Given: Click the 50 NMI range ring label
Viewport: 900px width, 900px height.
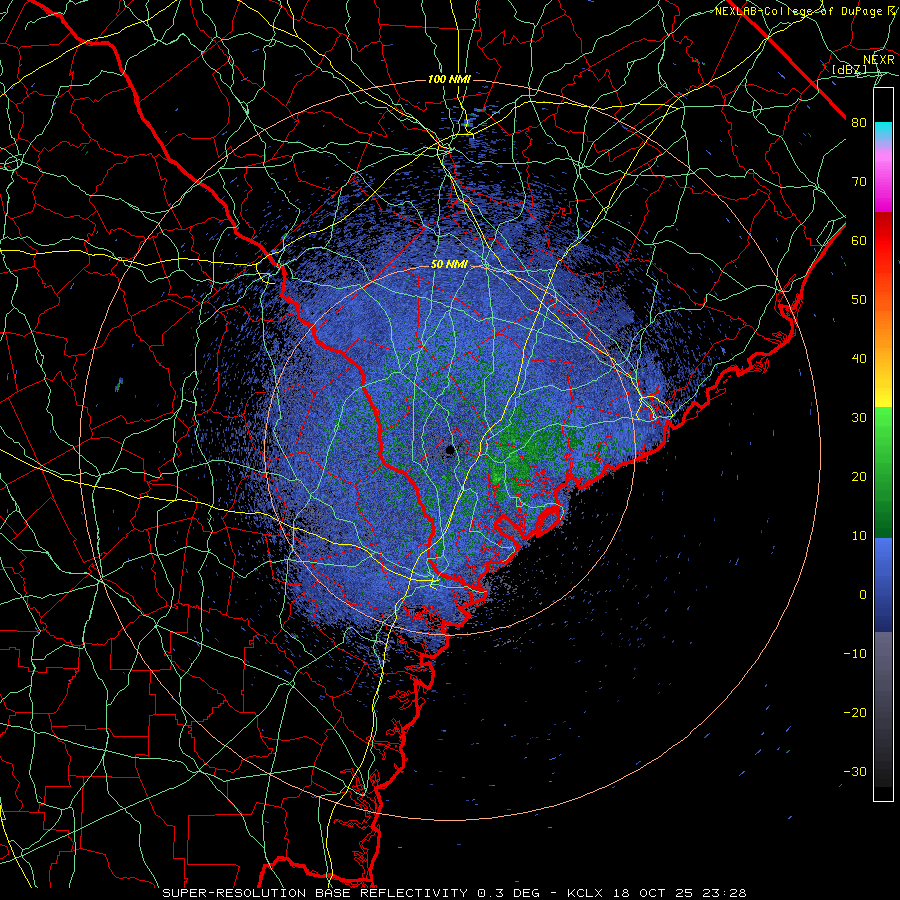Looking at the screenshot, I should click(449, 265).
